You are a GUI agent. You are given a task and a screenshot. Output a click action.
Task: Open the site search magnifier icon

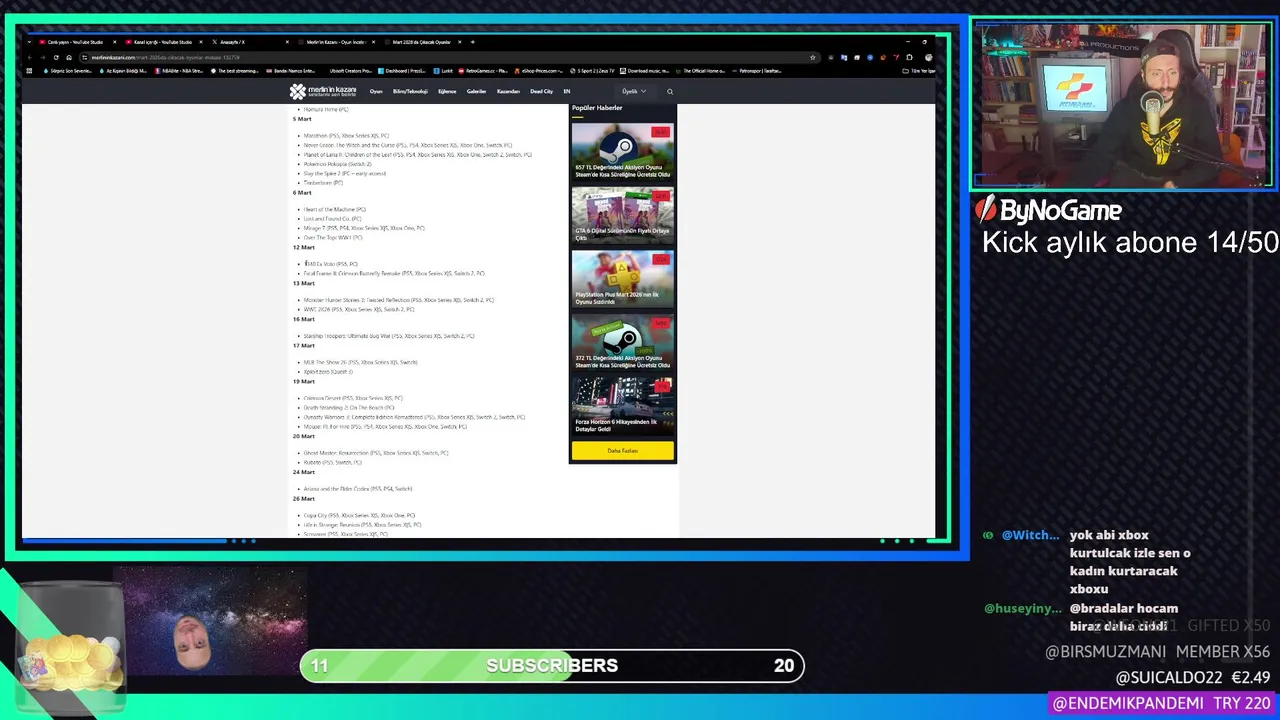(670, 91)
